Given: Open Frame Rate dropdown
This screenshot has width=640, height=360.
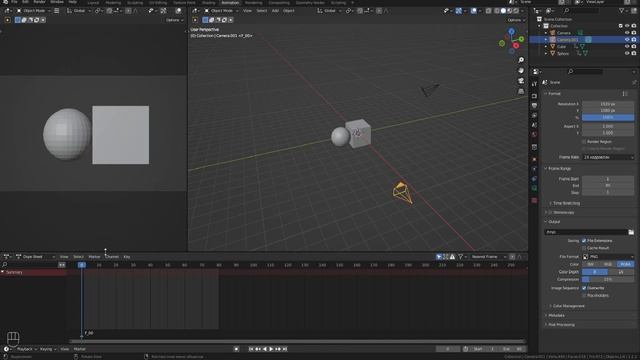Looking at the screenshot, I should coord(608,157).
